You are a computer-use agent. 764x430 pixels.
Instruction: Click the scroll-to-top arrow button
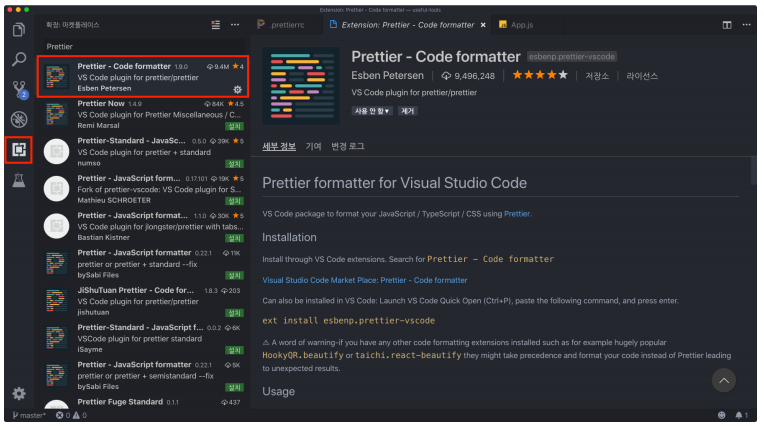[x=724, y=380]
